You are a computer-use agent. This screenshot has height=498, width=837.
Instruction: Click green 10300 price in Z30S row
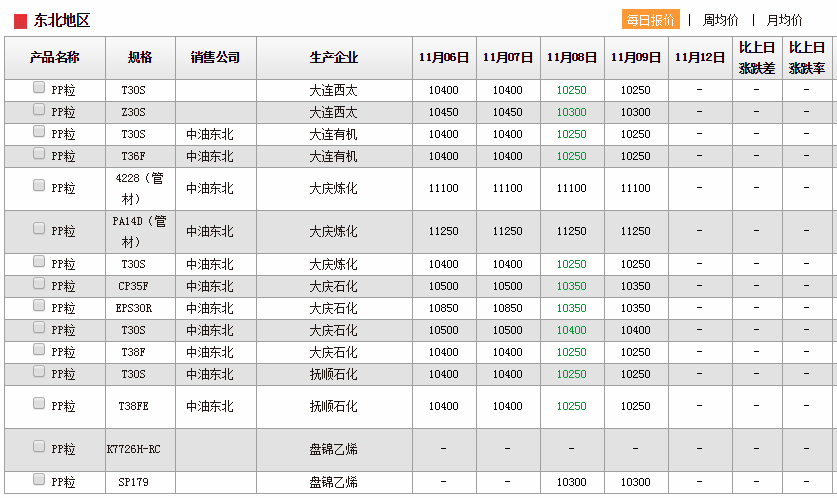[x=572, y=112]
